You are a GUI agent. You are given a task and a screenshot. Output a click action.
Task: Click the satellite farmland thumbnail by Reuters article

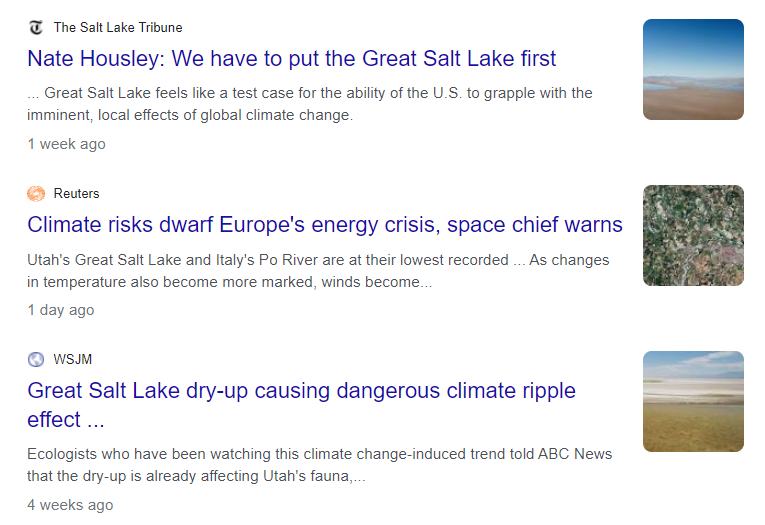tap(693, 235)
